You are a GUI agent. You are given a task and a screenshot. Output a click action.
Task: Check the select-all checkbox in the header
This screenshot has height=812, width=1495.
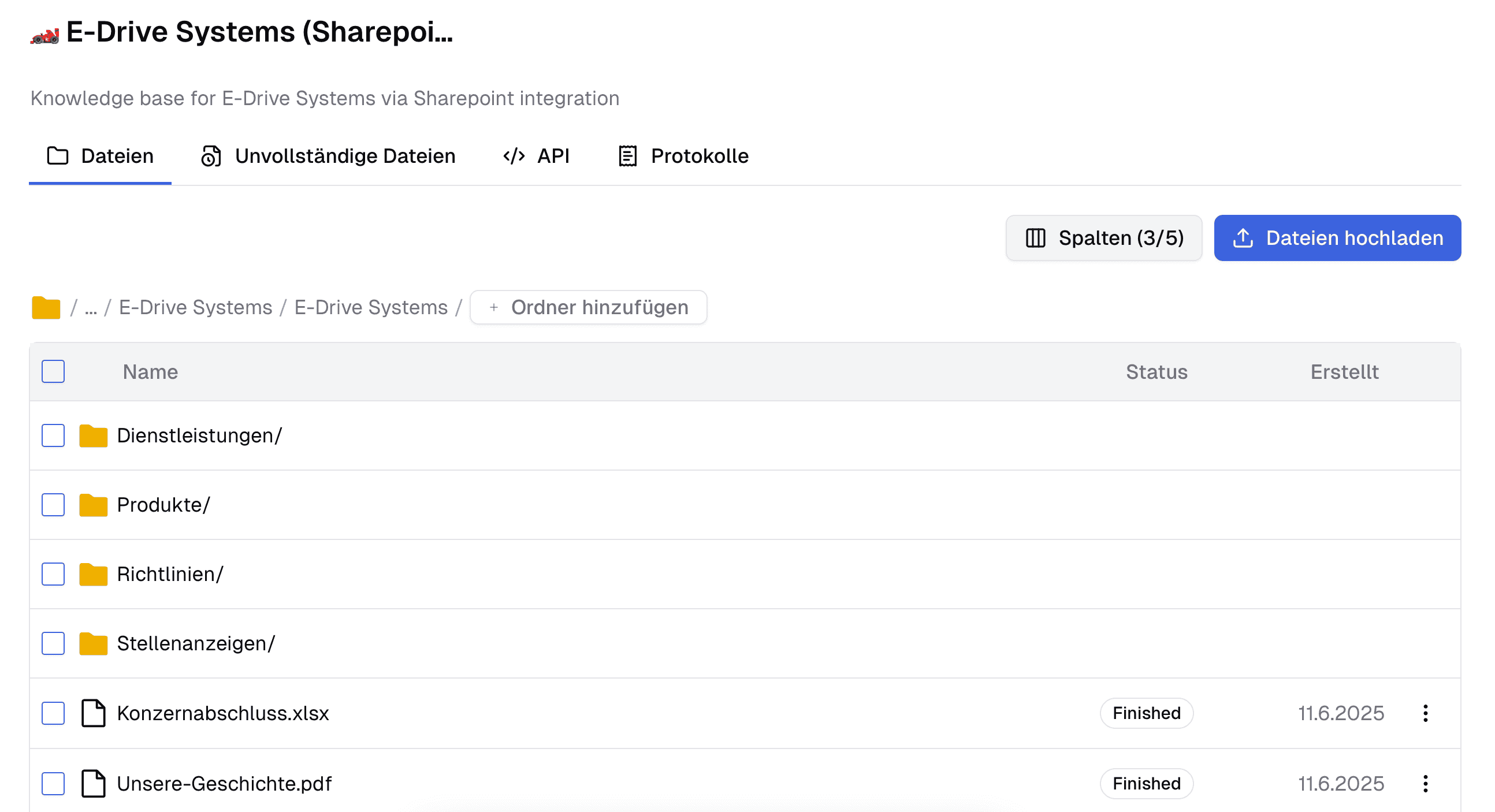pyautogui.click(x=53, y=371)
